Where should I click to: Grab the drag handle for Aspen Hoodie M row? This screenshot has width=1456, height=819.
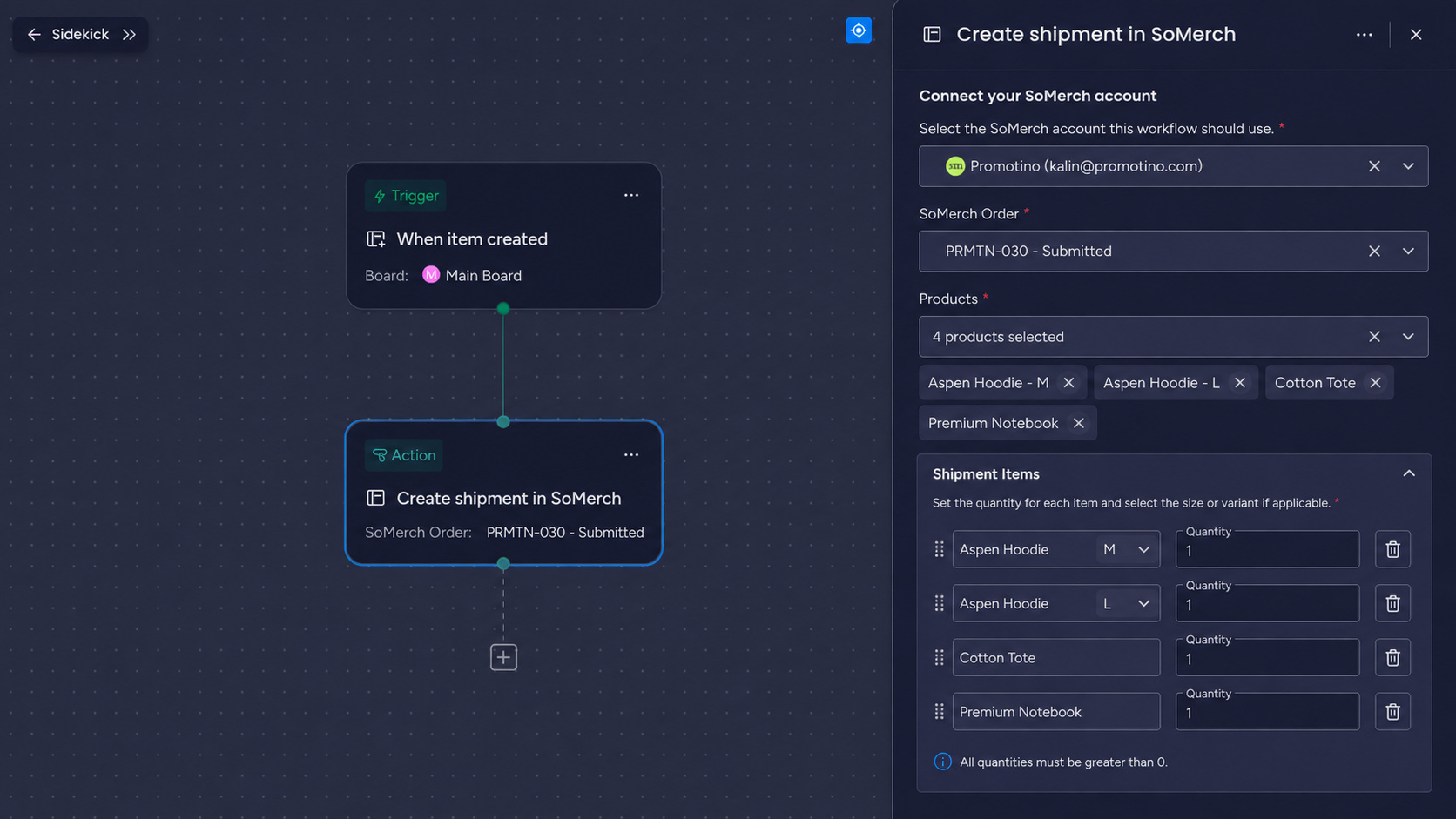coord(939,549)
